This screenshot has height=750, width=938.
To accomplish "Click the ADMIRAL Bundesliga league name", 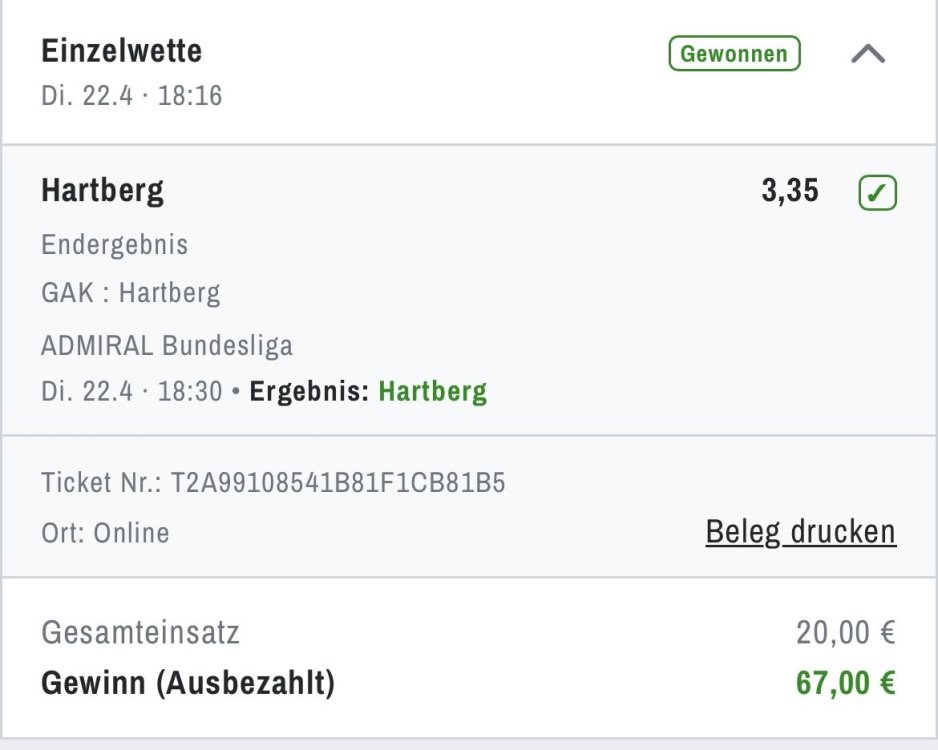I will coord(166,346).
